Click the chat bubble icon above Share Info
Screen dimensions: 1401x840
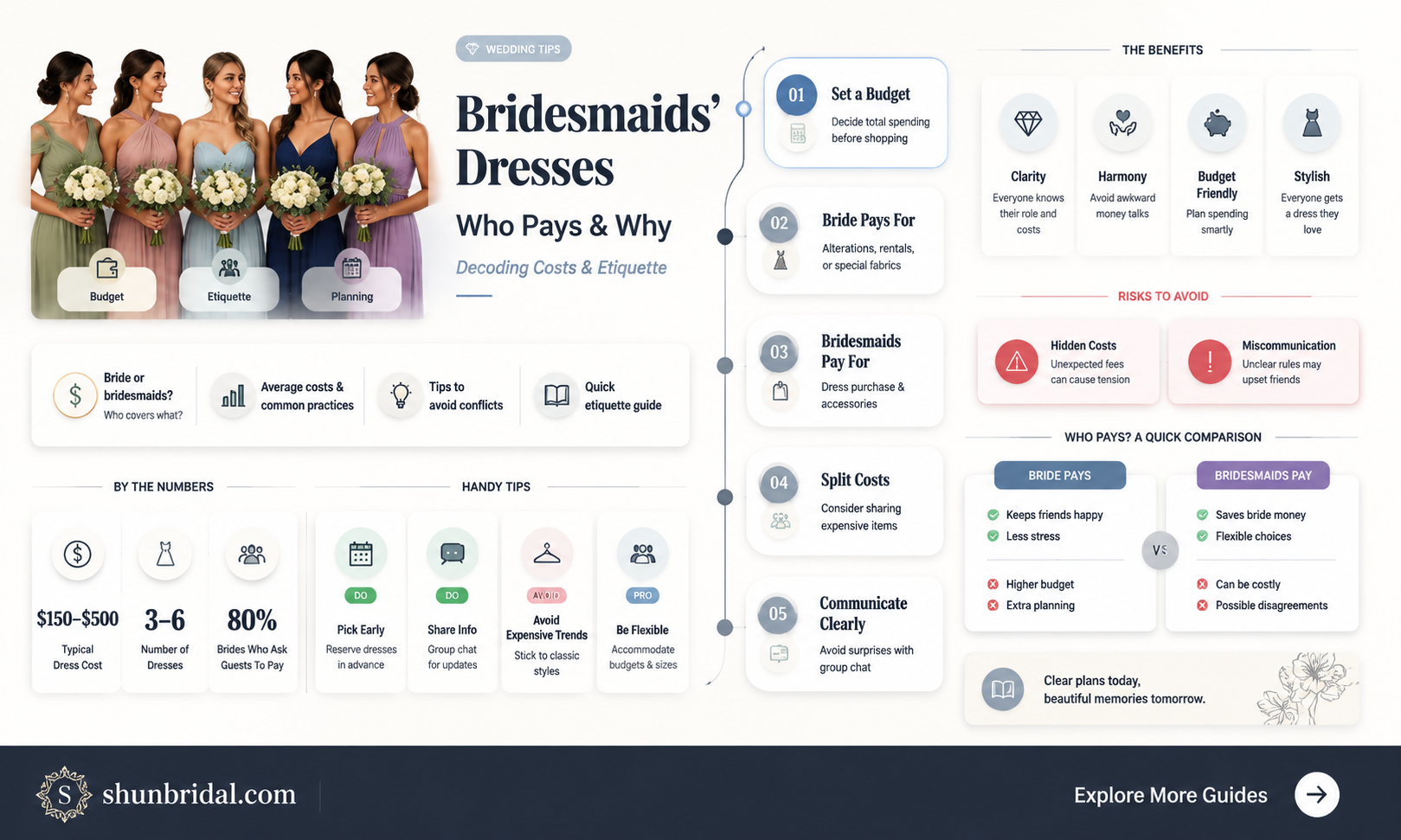pyautogui.click(x=453, y=554)
